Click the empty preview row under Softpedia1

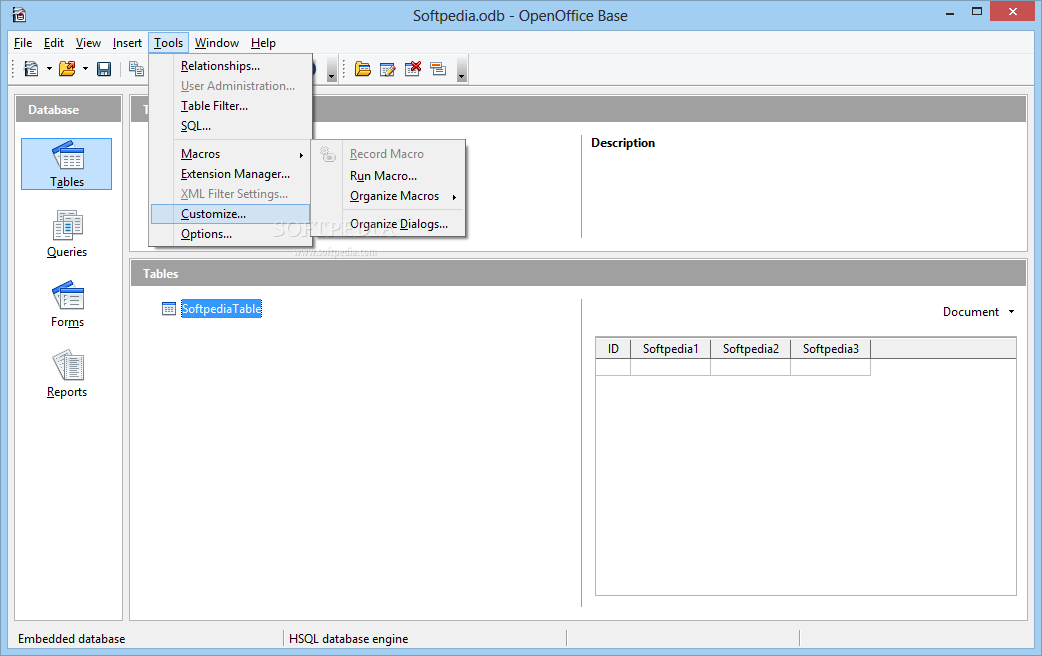[671, 367]
